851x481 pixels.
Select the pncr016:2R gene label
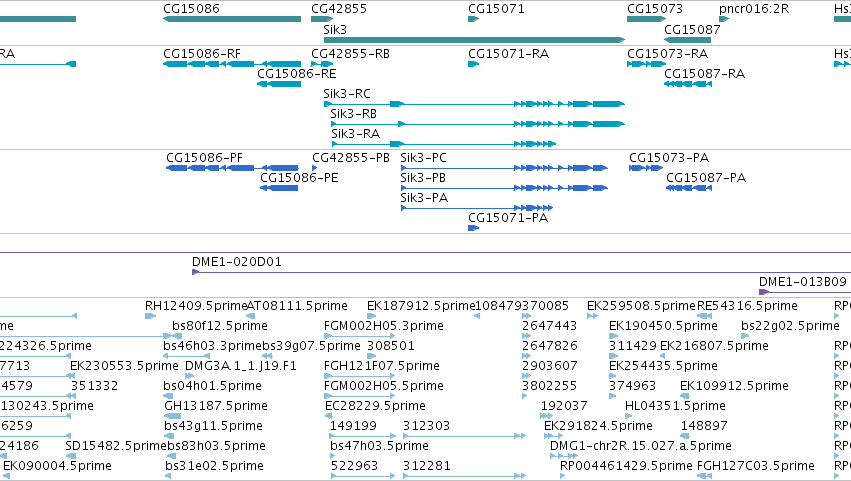(754, 9)
